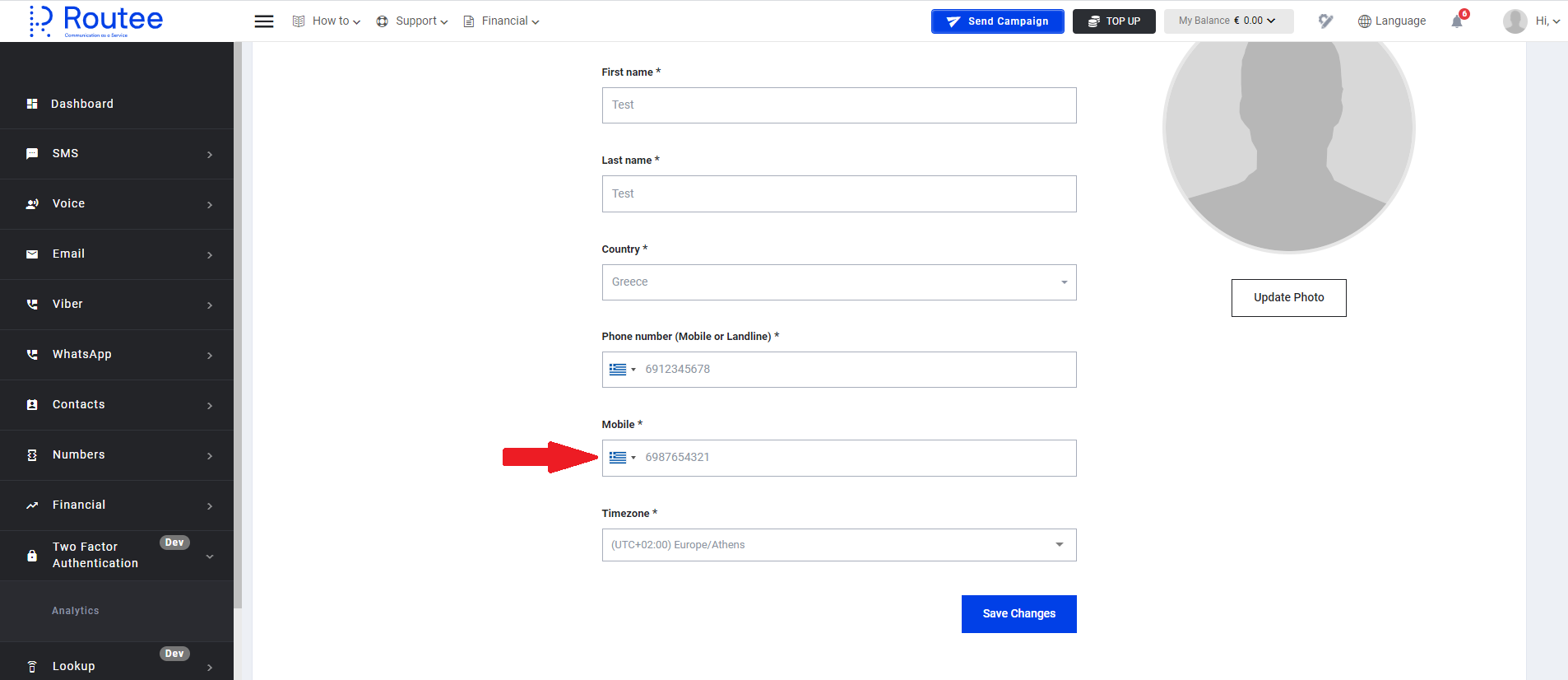Click the Update Photo button
Viewport: 1568px width, 680px height.
[x=1288, y=298]
